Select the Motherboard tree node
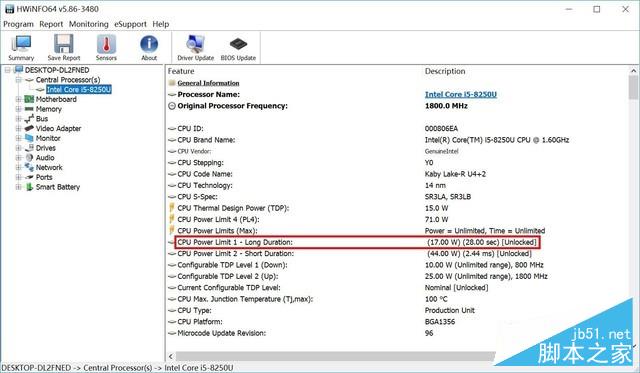Screen dimensions: 640x373 56,99
